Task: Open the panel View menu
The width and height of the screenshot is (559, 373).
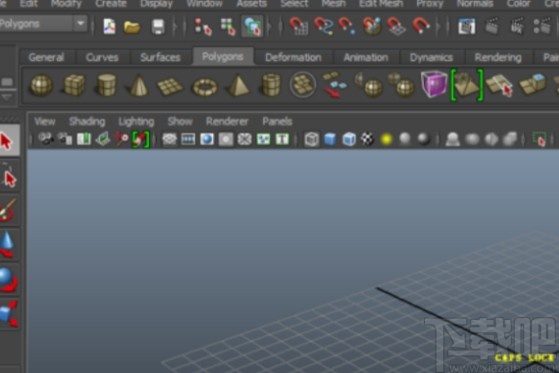Action: (x=45, y=121)
